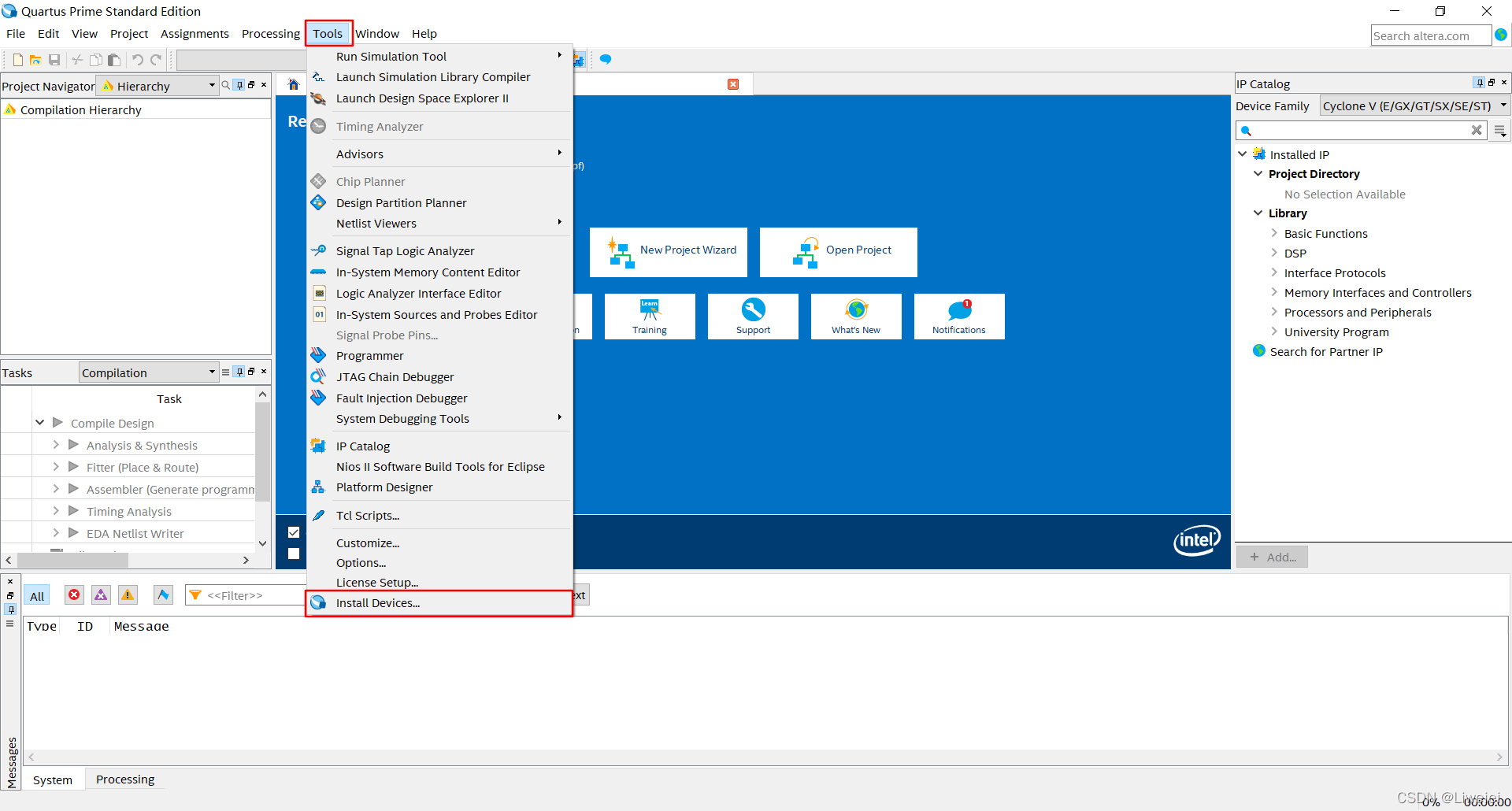1512x811 pixels.
Task: Expand Analysis & Synthesis task
Action: [56, 445]
